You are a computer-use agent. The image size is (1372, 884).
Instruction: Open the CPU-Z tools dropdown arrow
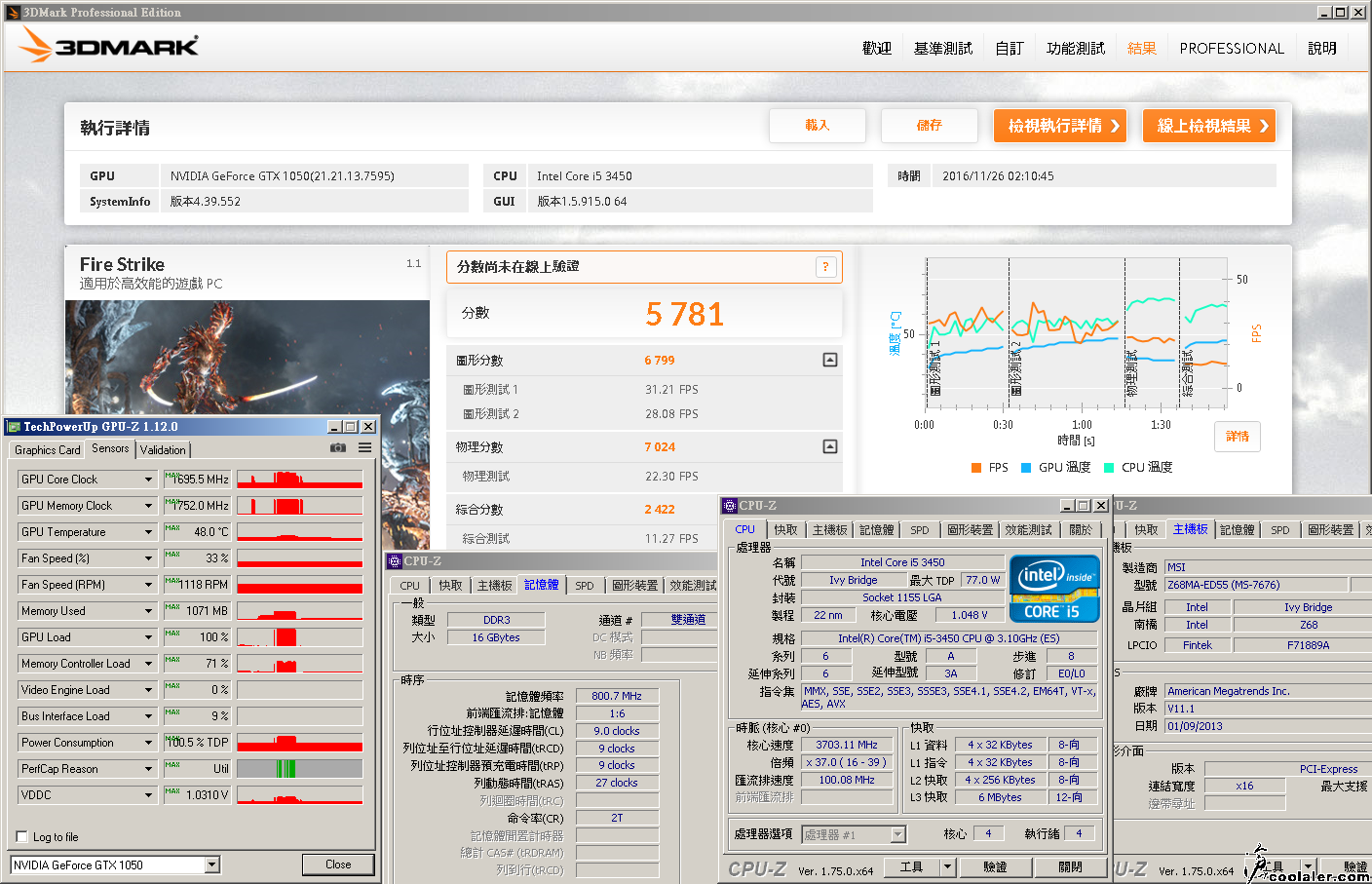(946, 866)
